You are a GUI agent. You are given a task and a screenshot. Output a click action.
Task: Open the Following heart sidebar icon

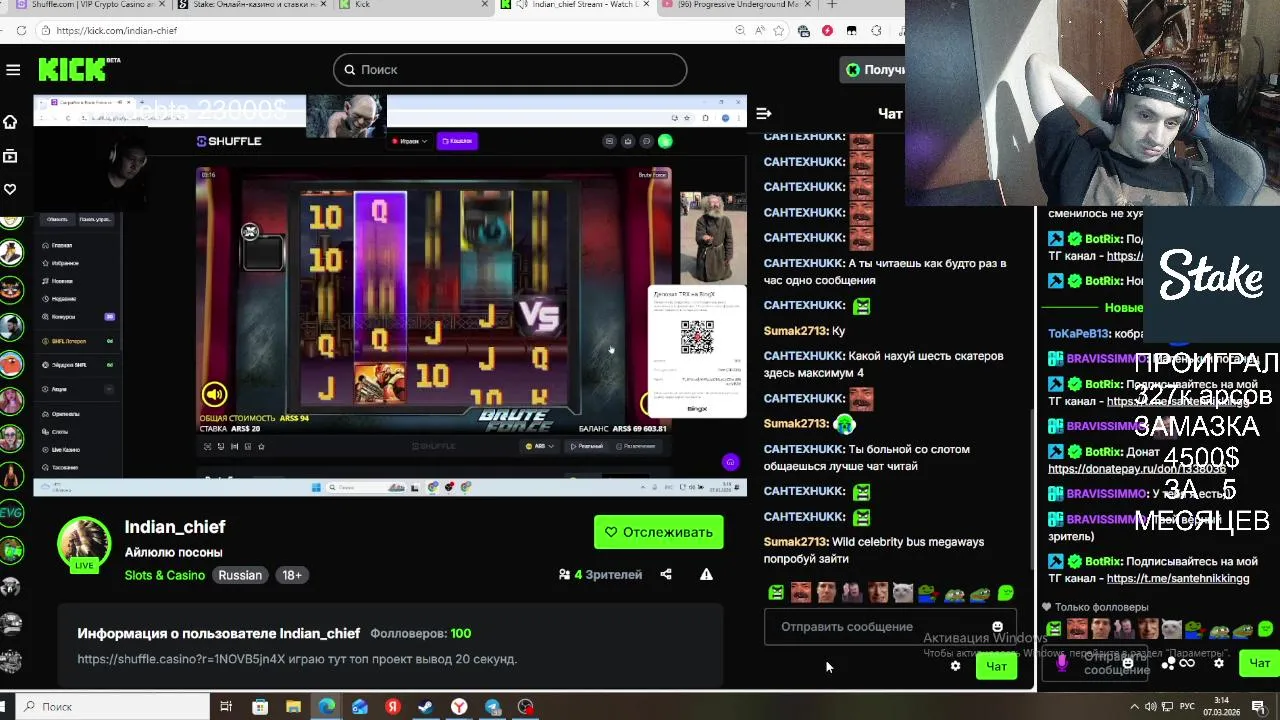(x=10, y=189)
